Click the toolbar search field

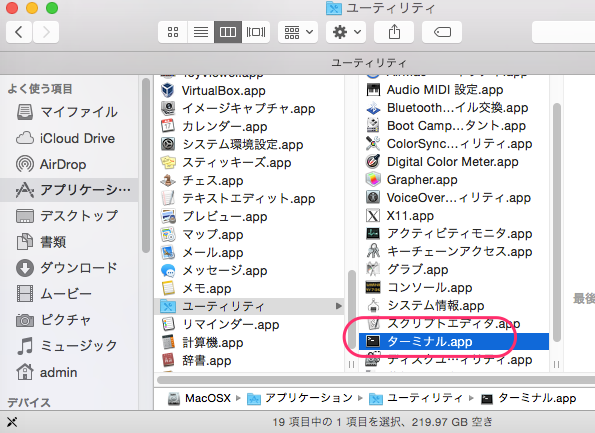(564, 32)
